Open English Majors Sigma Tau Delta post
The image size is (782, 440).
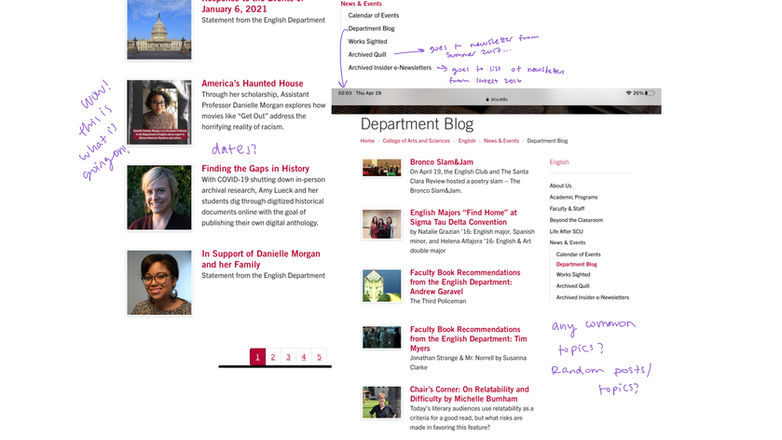pyautogui.click(x=463, y=217)
